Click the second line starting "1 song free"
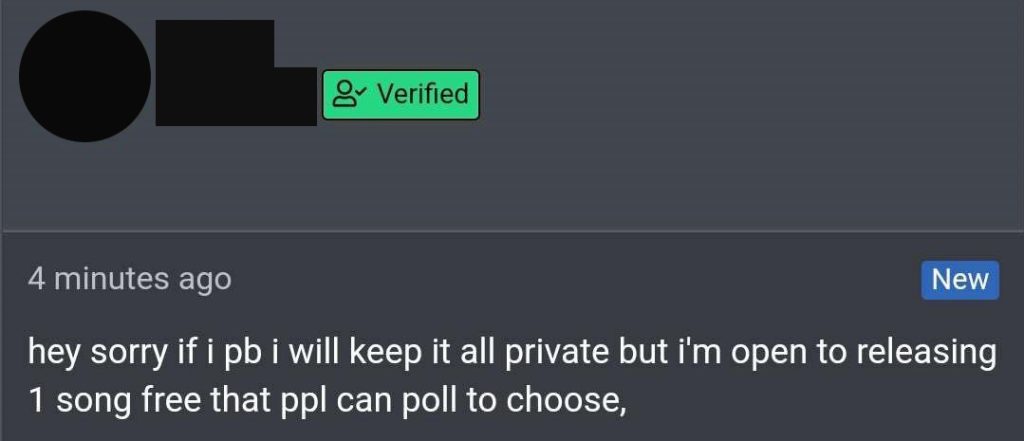The width and height of the screenshot is (1024, 441). 327,401
